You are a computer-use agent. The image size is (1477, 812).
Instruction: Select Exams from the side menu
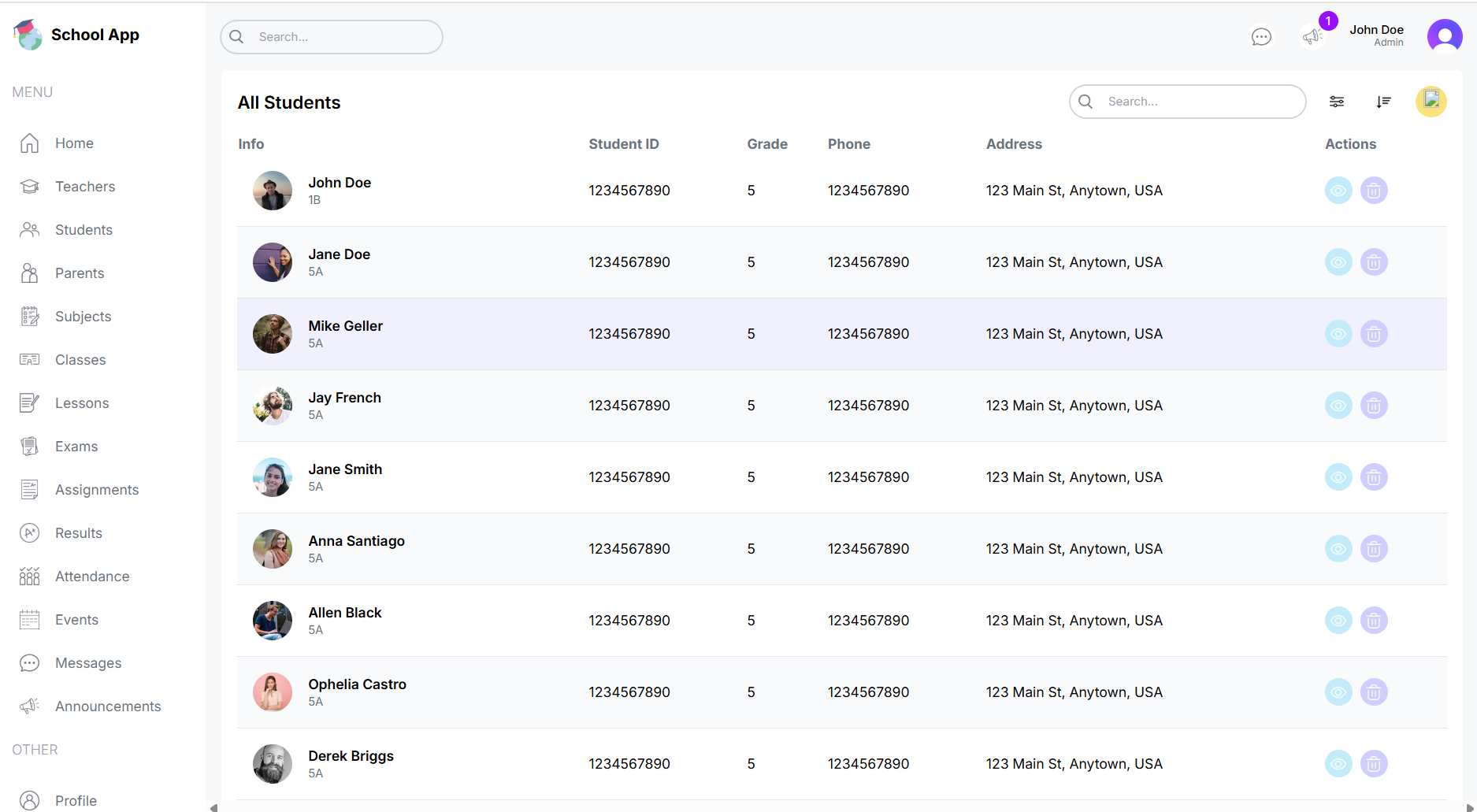76,447
